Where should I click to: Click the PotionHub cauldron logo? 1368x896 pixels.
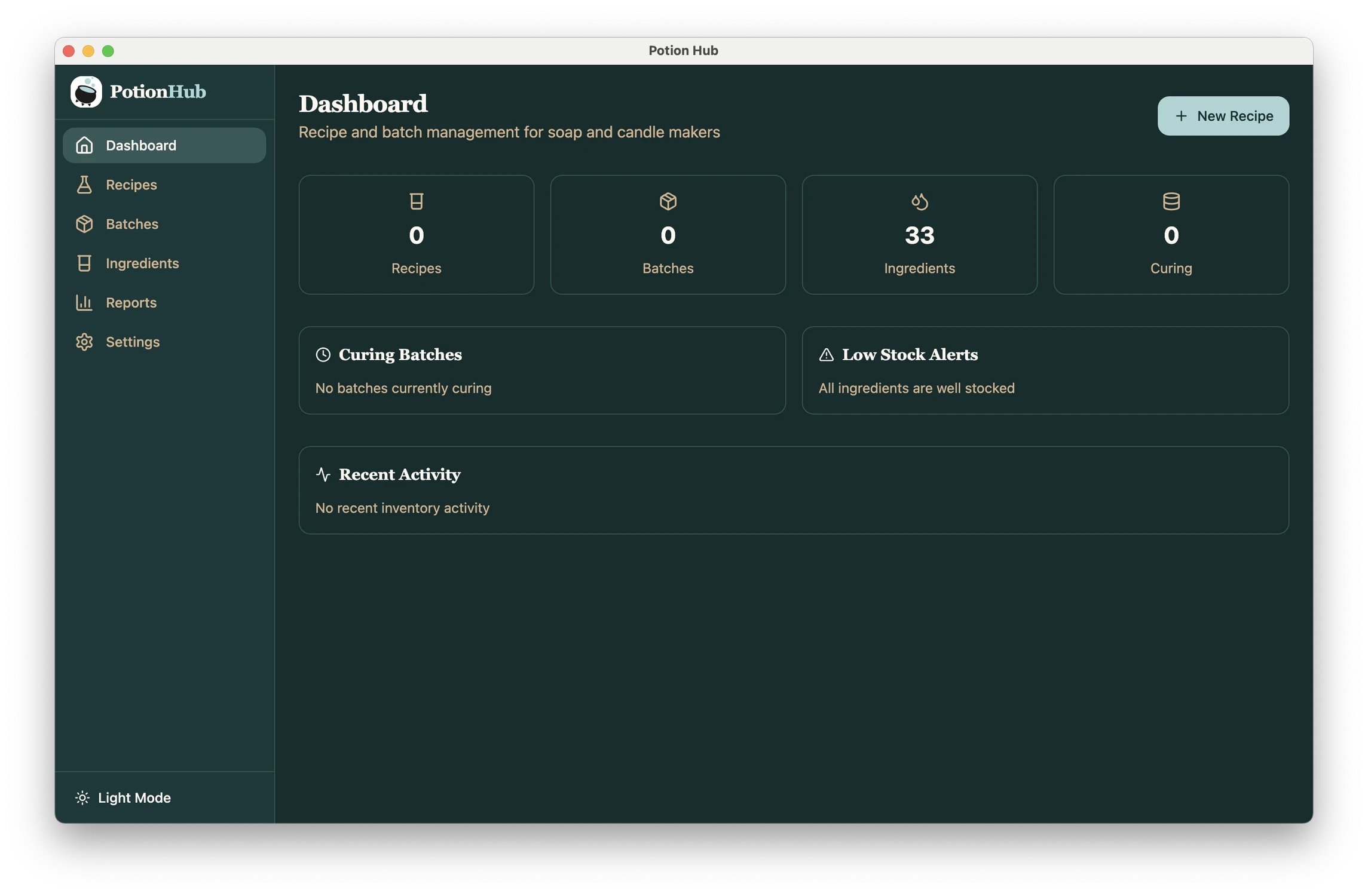coord(86,91)
